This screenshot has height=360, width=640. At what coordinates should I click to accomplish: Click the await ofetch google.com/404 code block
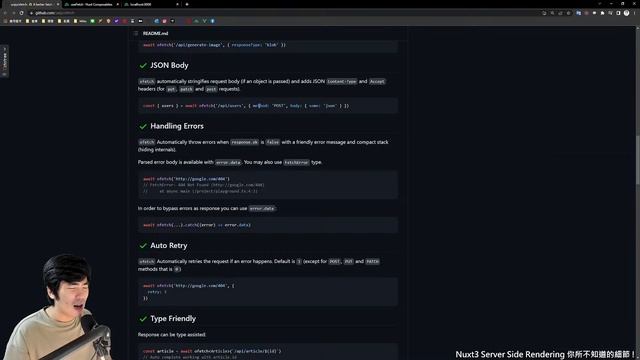tap(268, 185)
